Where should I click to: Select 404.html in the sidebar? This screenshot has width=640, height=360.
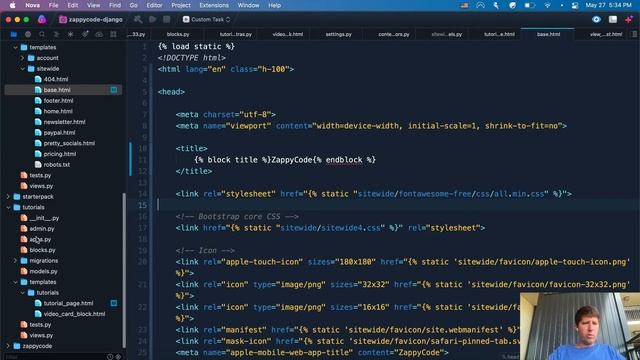pyautogui.click(x=56, y=79)
